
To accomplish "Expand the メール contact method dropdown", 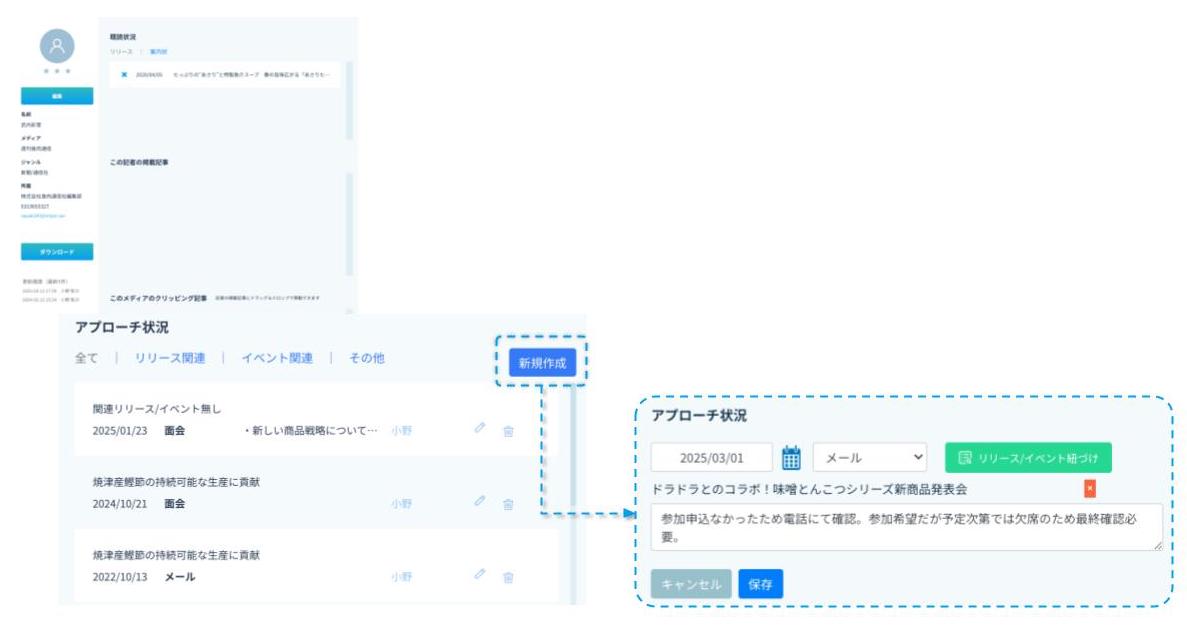I will pyautogui.click(x=870, y=458).
